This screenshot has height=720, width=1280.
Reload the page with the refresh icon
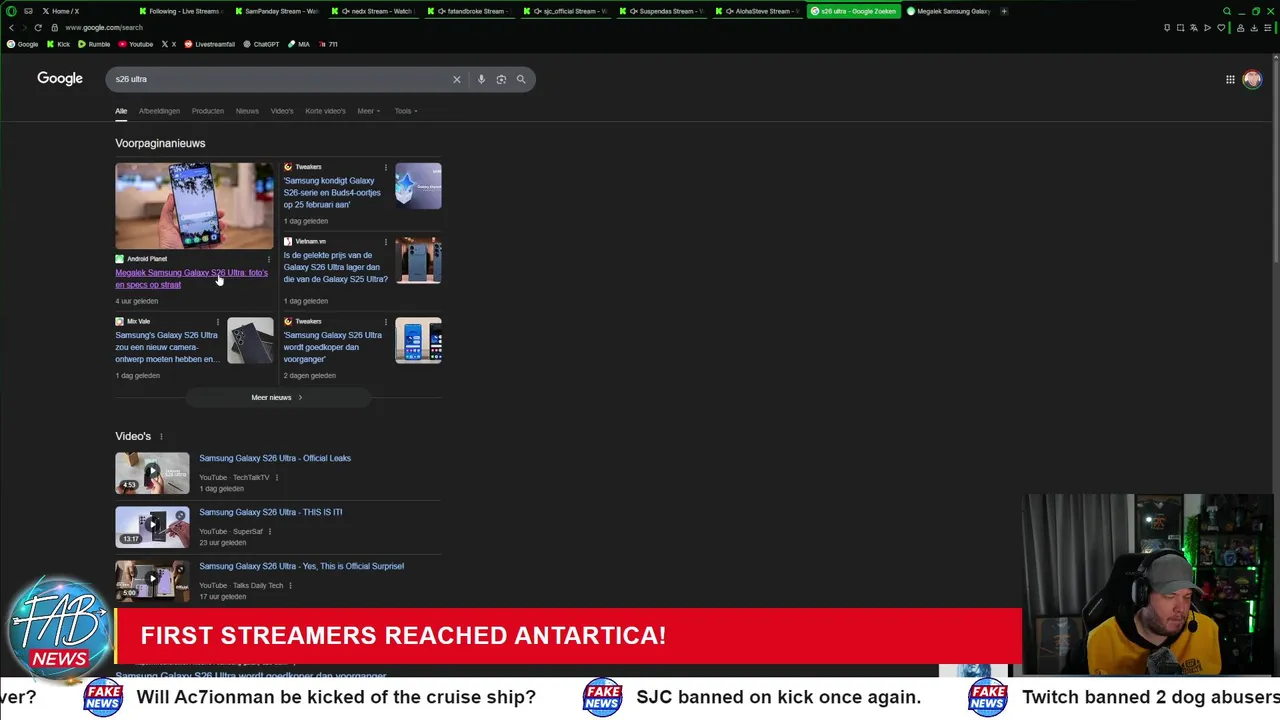pyautogui.click(x=38, y=28)
